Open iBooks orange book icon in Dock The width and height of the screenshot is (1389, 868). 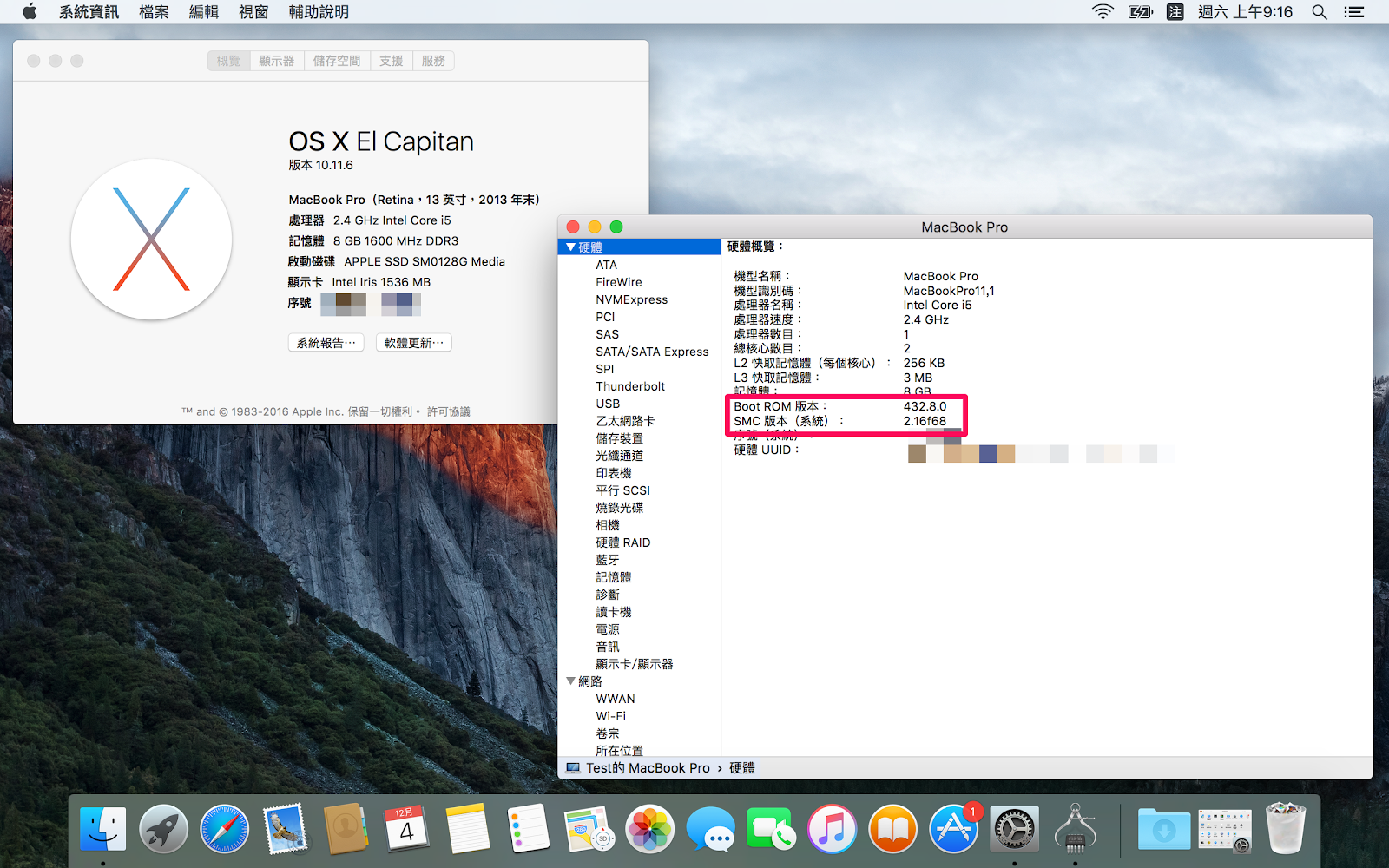coord(892,829)
